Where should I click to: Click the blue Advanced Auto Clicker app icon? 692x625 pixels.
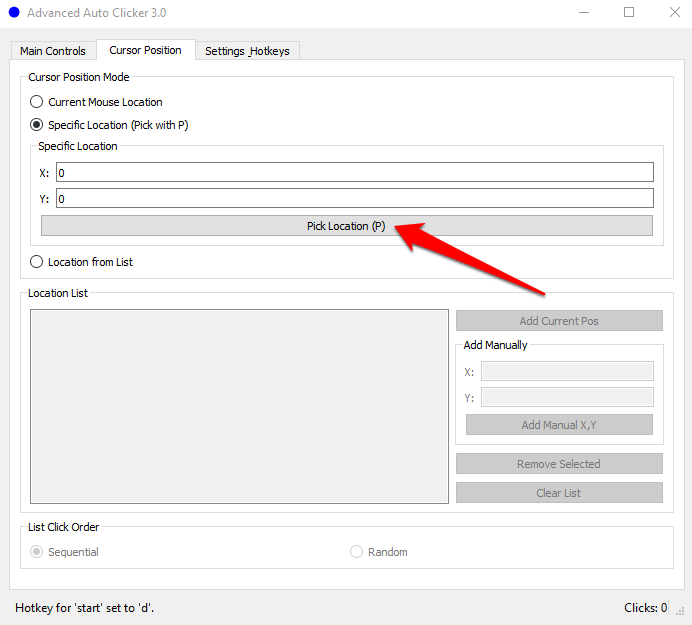[14, 12]
